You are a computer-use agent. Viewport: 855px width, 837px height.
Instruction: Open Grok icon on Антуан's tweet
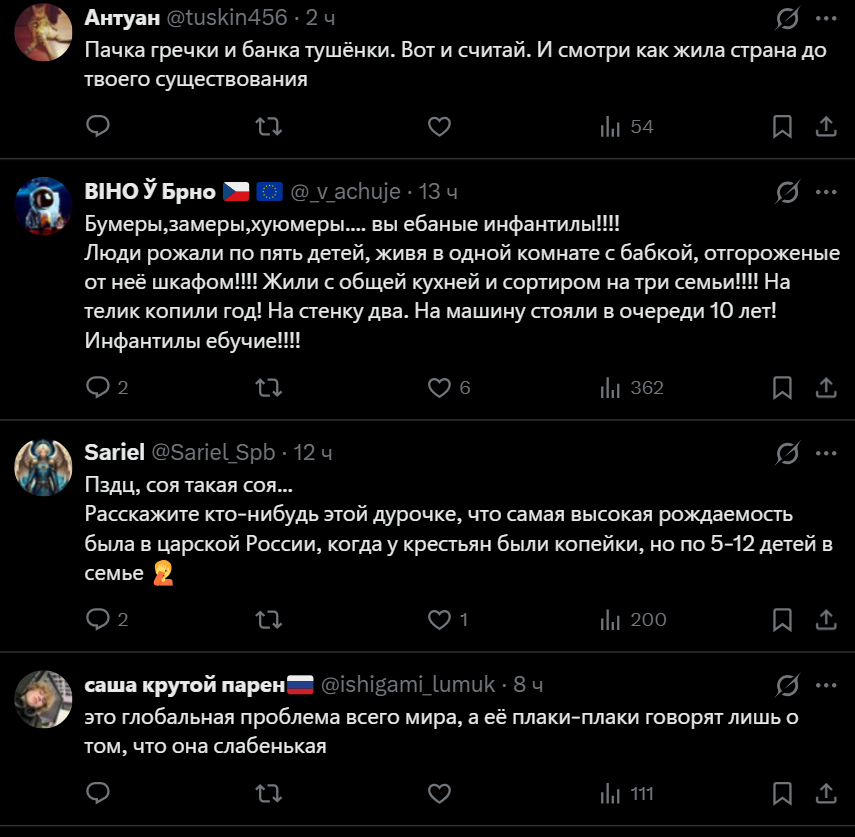click(x=788, y=18)
